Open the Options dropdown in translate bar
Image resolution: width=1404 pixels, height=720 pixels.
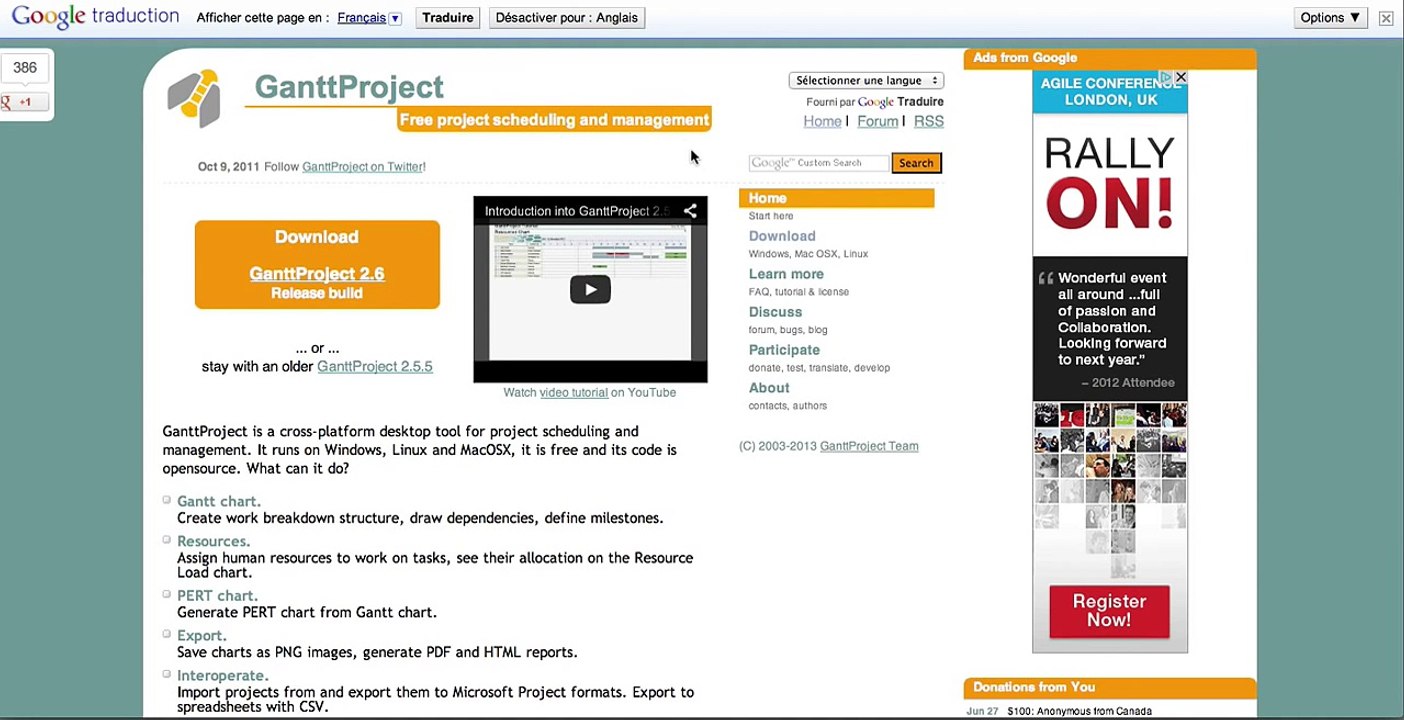pyautogui.click(x=1331, y=18)
